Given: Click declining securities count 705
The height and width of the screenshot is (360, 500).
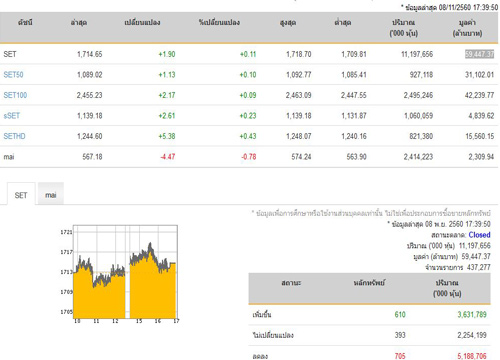Looking at the screenshot, I should [400, 356].
